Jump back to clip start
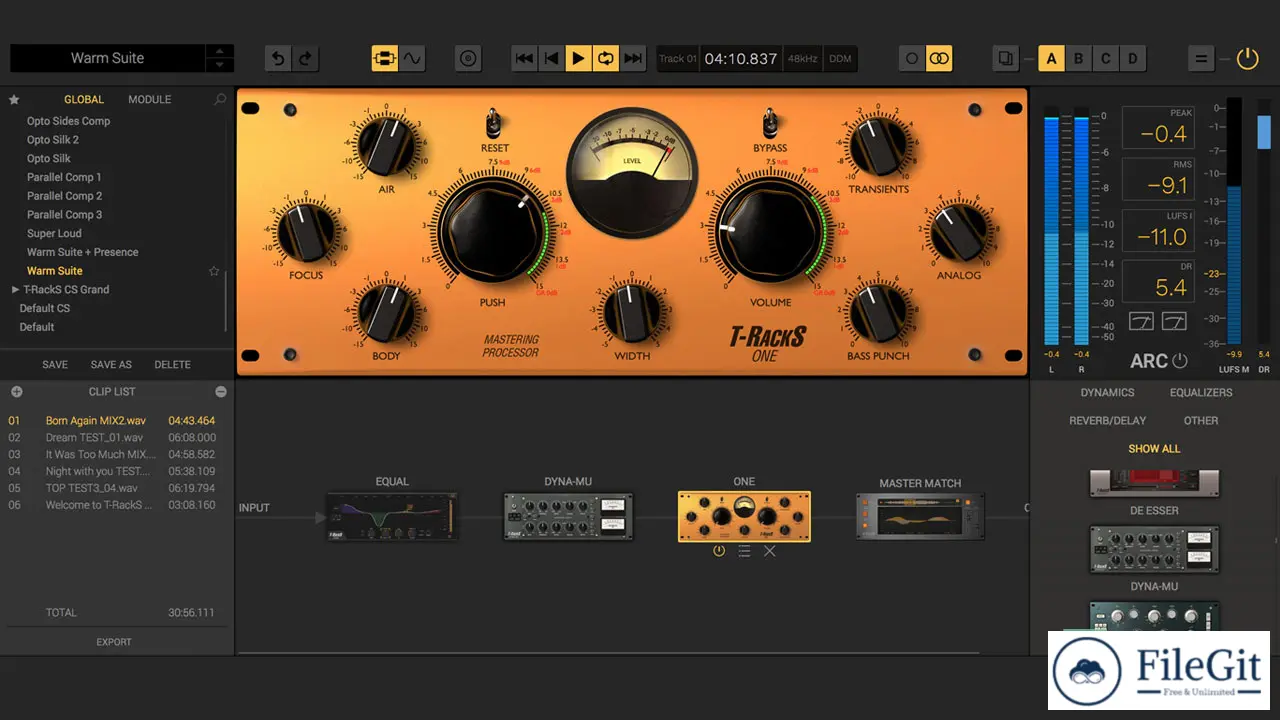Screen dimensions: 1280x720 pos(551,59)
